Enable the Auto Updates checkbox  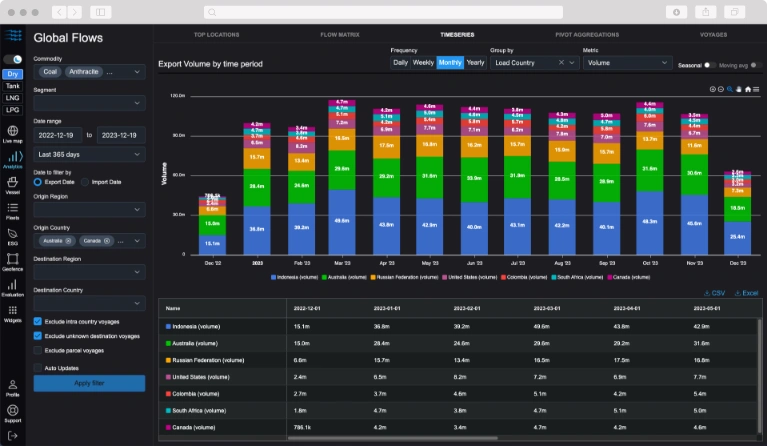(37, 368)
